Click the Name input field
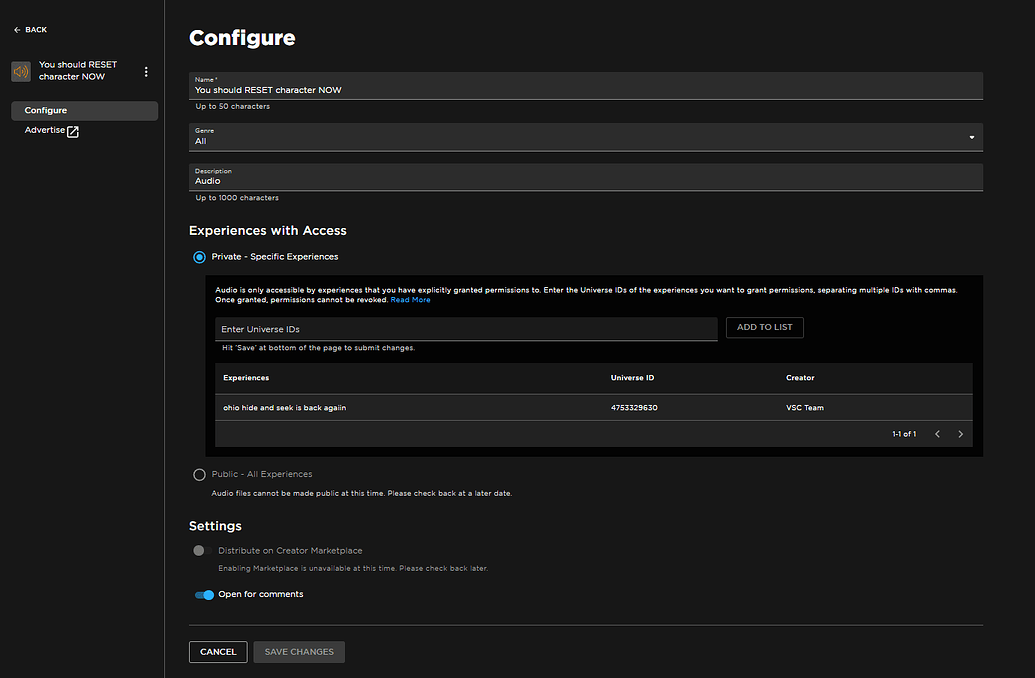1035x678 pixels. pyautogui.click(x=585, y=90)
